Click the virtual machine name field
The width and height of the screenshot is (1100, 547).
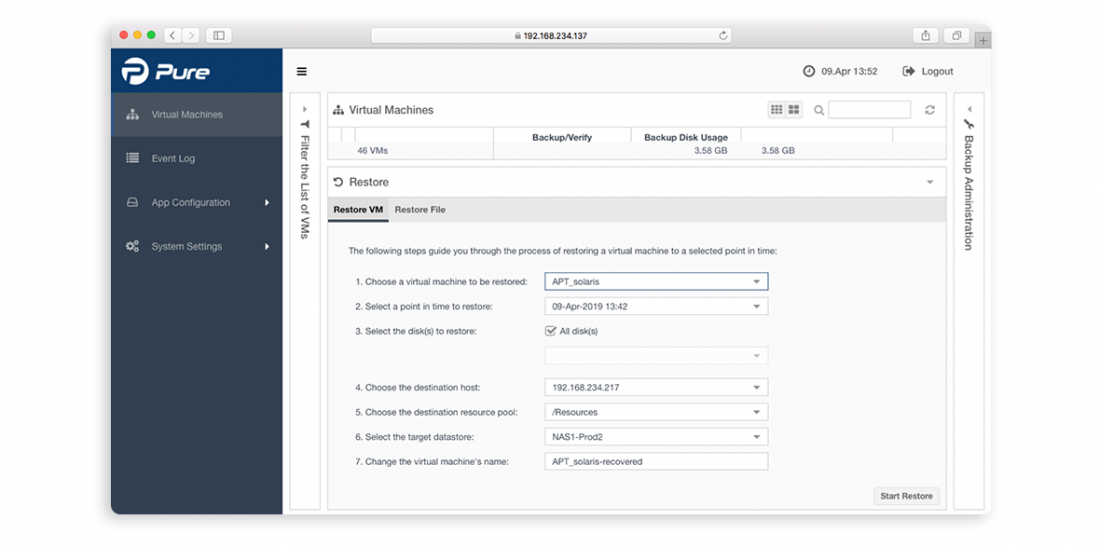(656, 461)
